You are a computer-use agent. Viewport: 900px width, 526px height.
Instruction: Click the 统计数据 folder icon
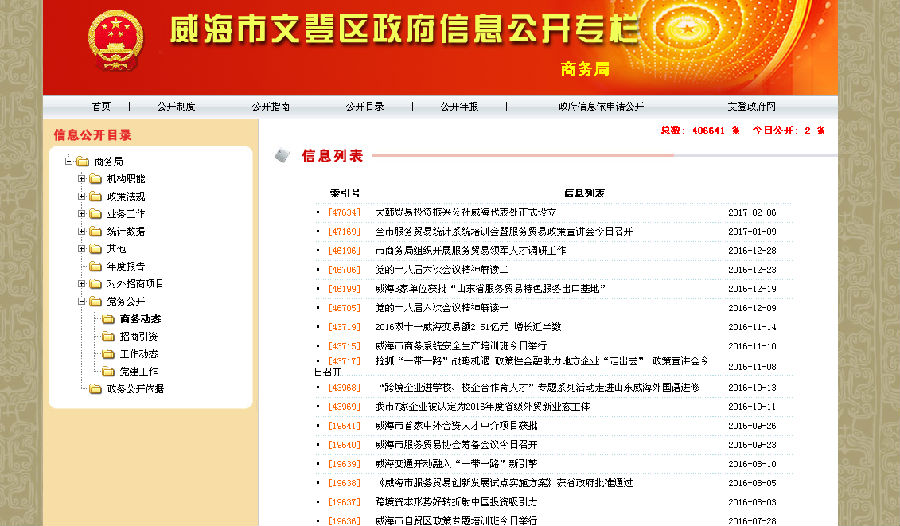[96, 231]
